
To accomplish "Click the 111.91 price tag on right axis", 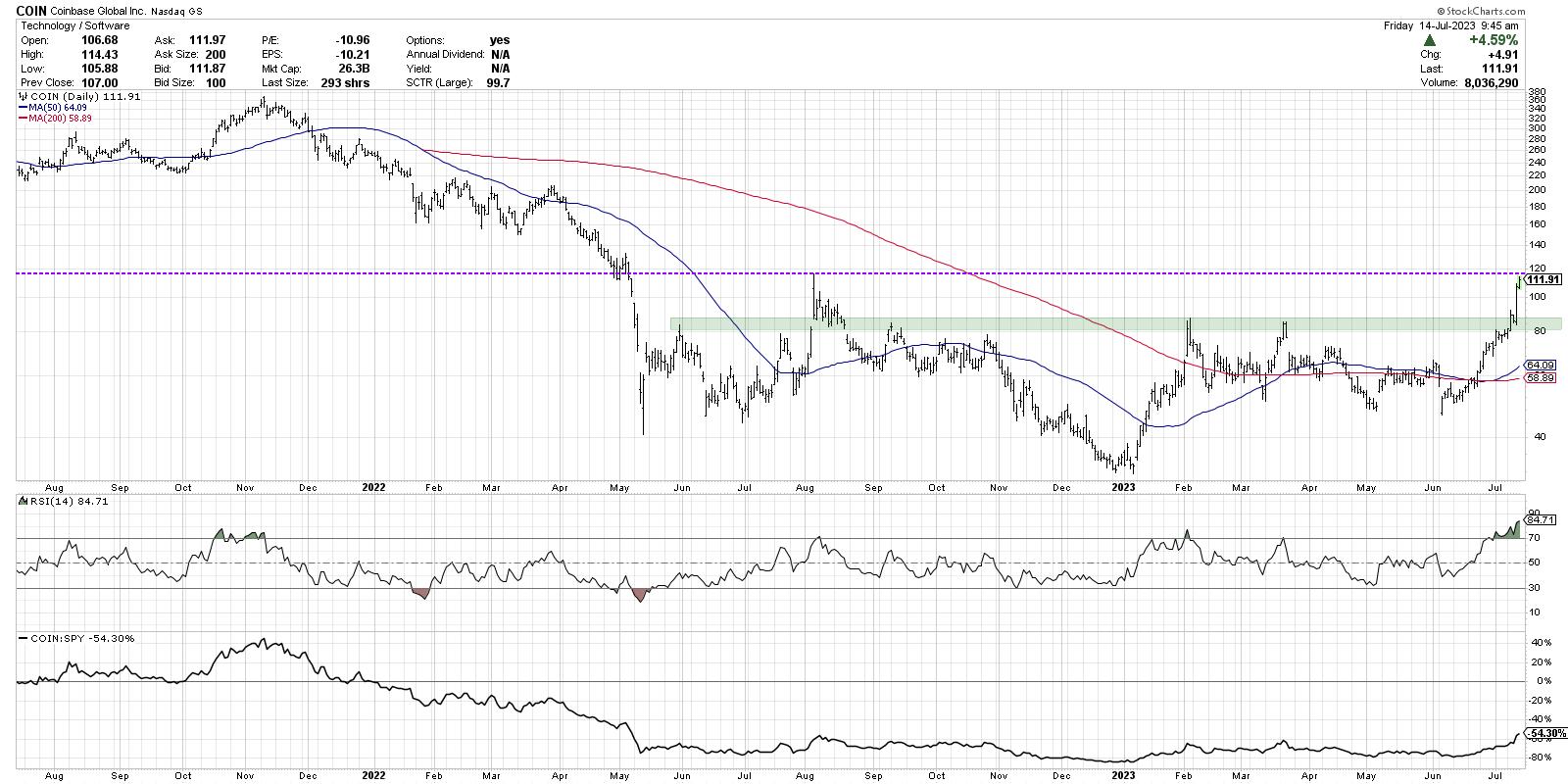I will coord(1543,279).
